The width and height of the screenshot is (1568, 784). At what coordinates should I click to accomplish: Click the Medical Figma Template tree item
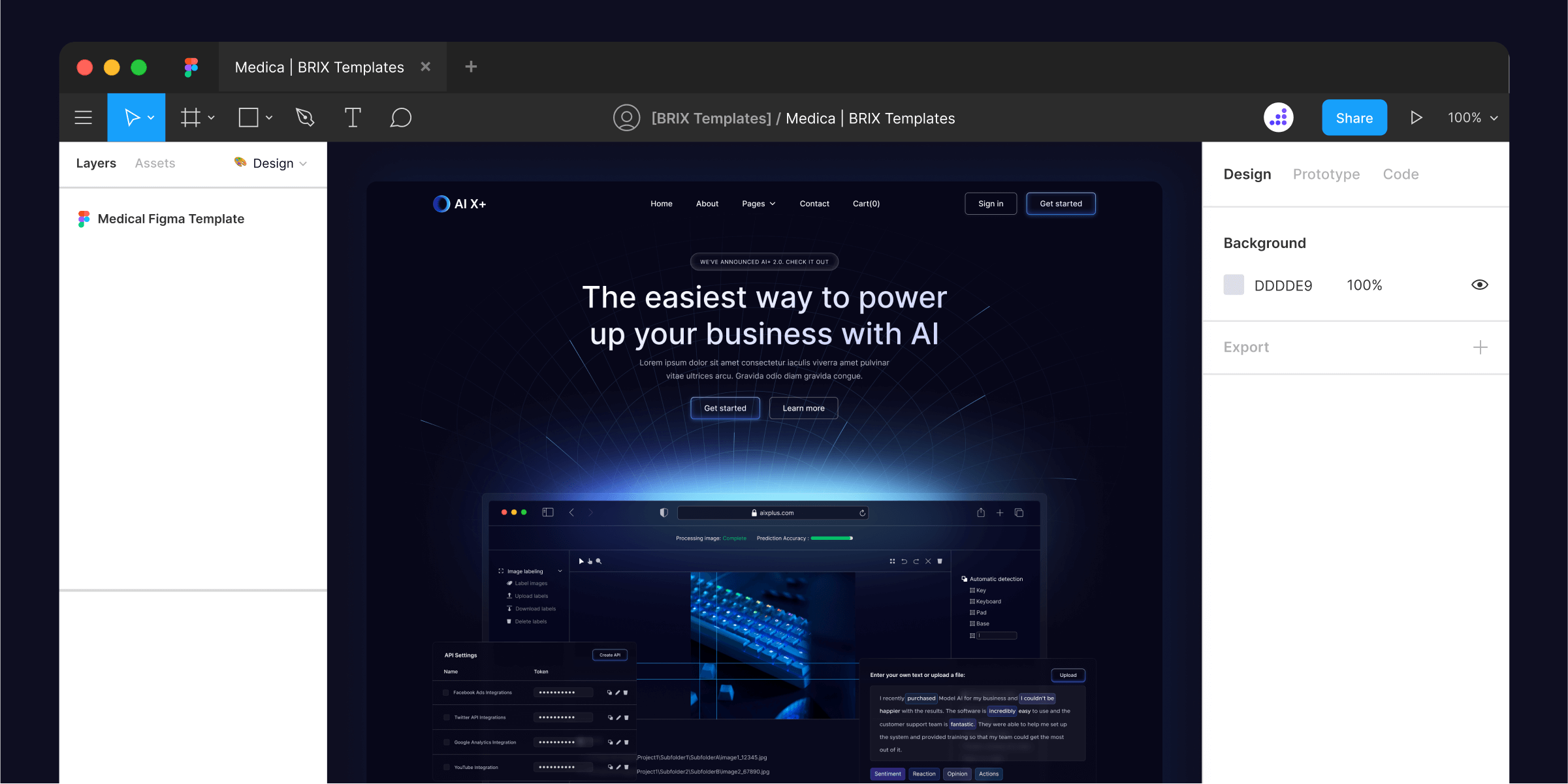tap(171, 218)
